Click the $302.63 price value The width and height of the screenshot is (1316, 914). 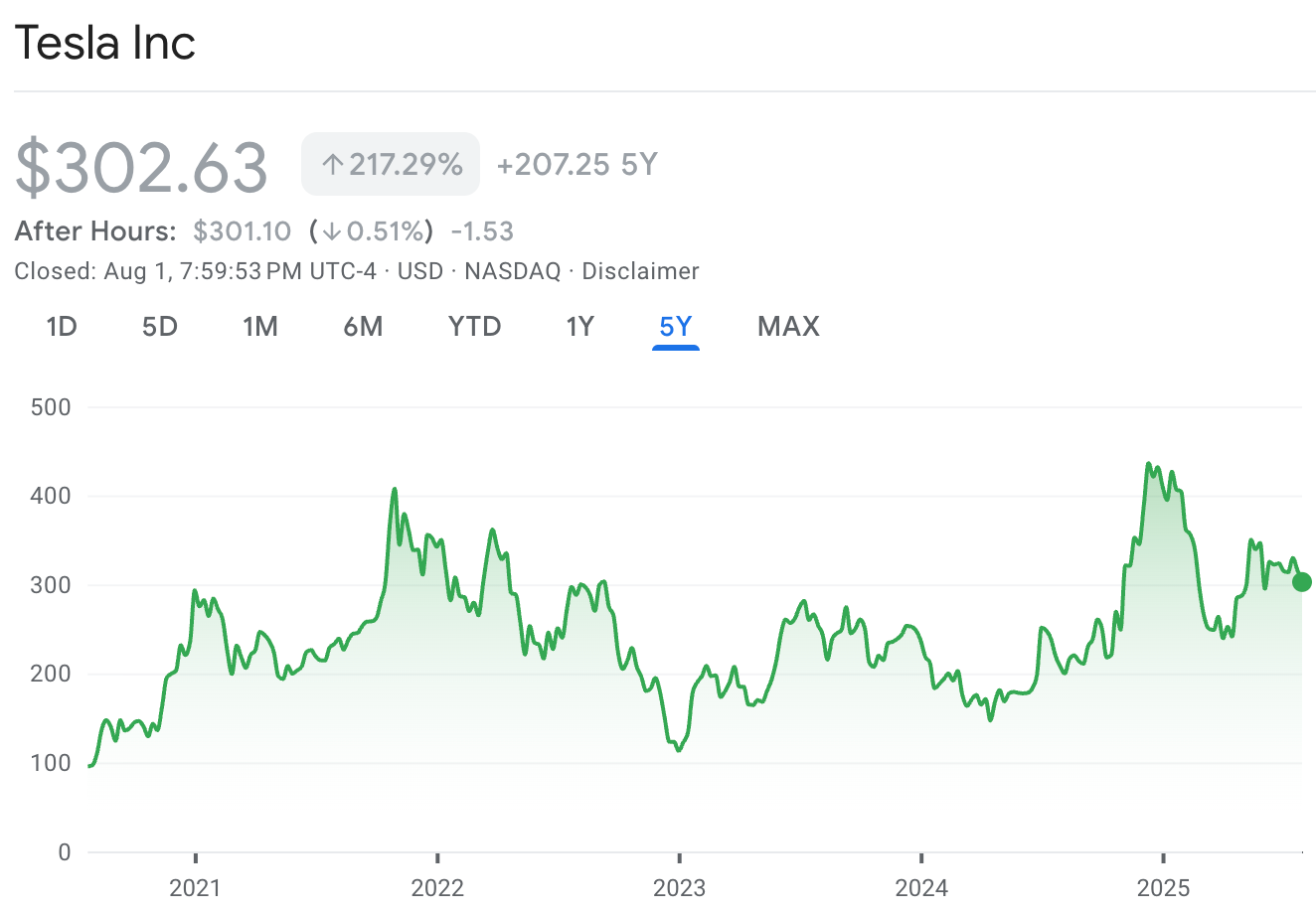coord(141,166)
